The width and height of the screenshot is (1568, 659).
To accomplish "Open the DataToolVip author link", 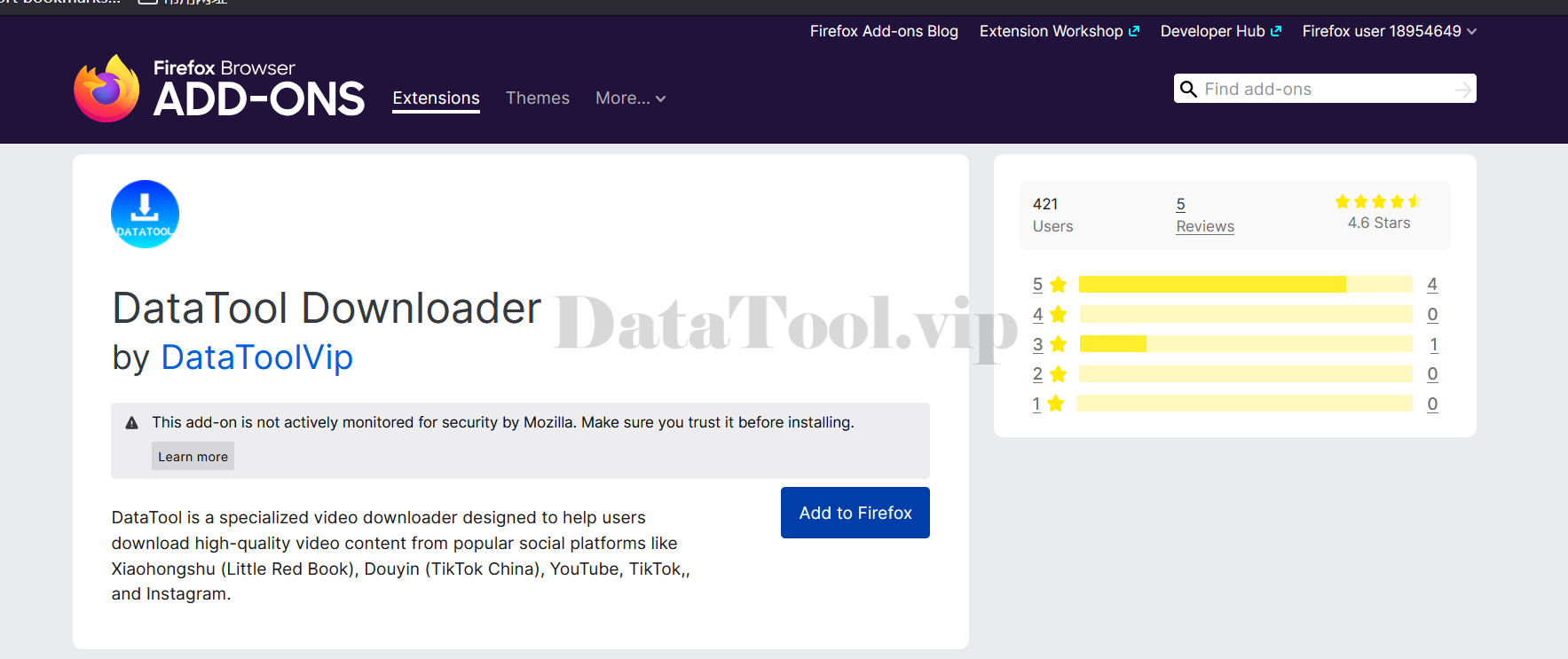I will [256, 357].
